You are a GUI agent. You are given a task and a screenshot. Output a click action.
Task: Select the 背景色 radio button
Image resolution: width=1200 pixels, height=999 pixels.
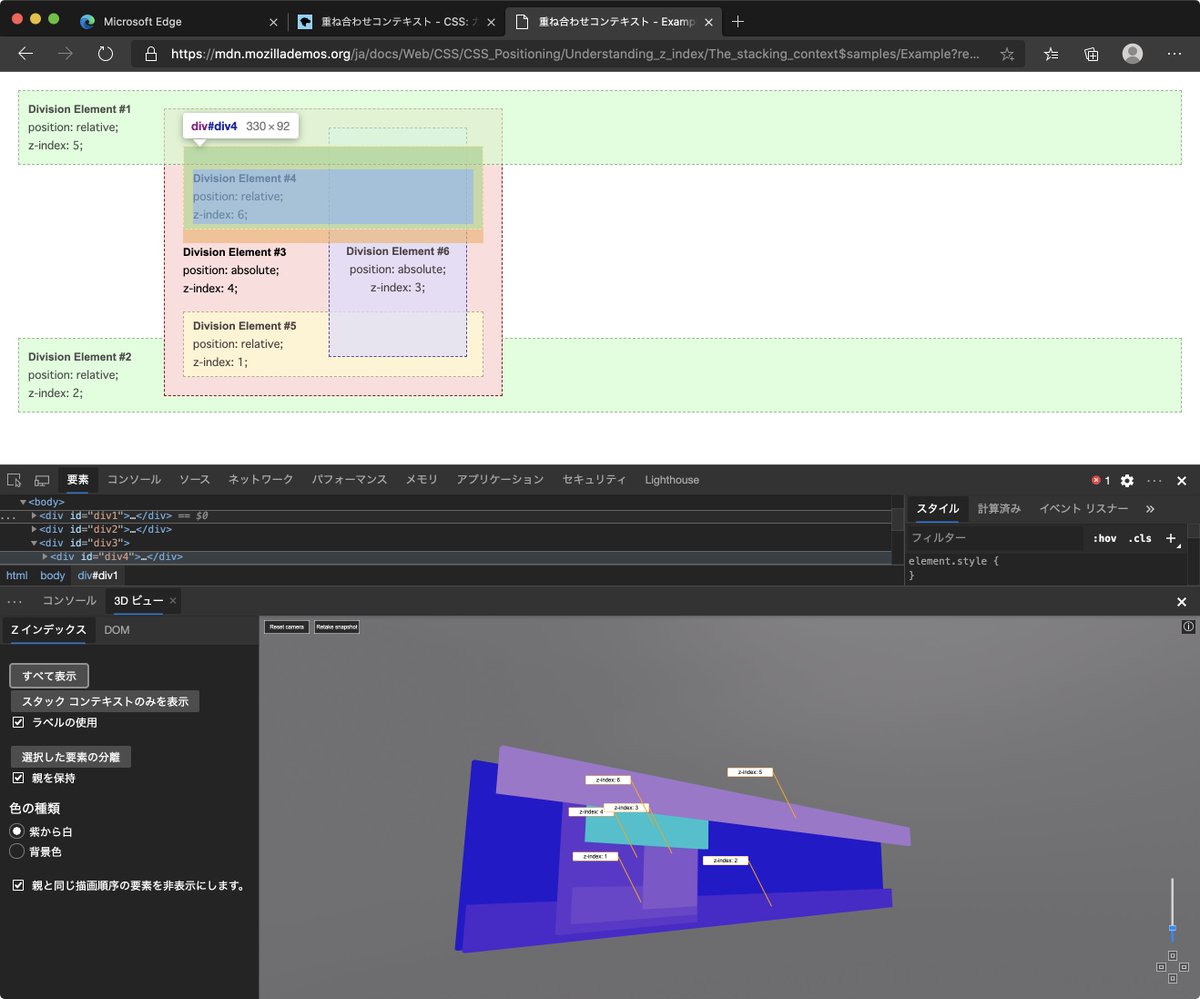(x=15, y=851)
